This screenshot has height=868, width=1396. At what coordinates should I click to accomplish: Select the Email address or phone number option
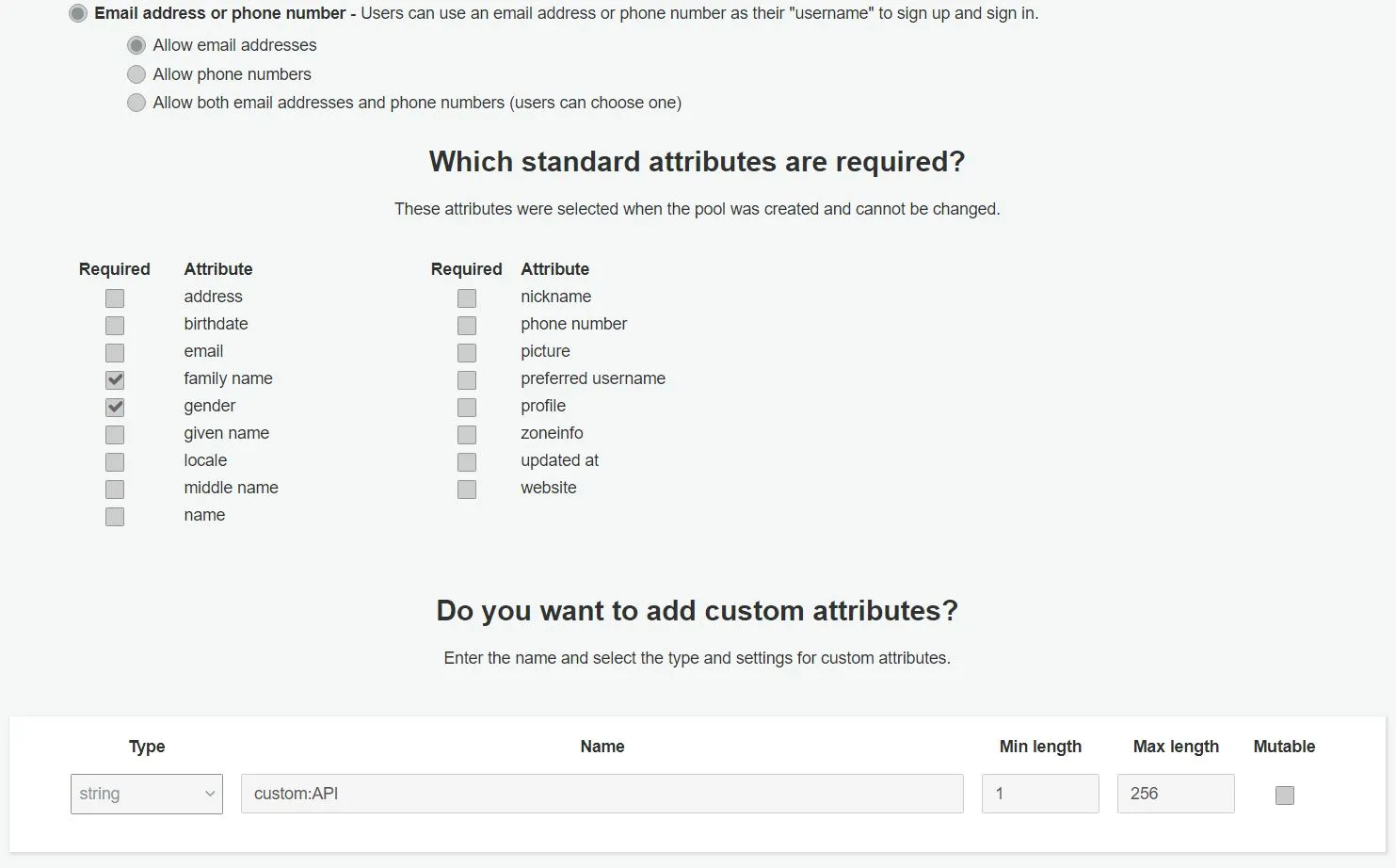[78, 14]
